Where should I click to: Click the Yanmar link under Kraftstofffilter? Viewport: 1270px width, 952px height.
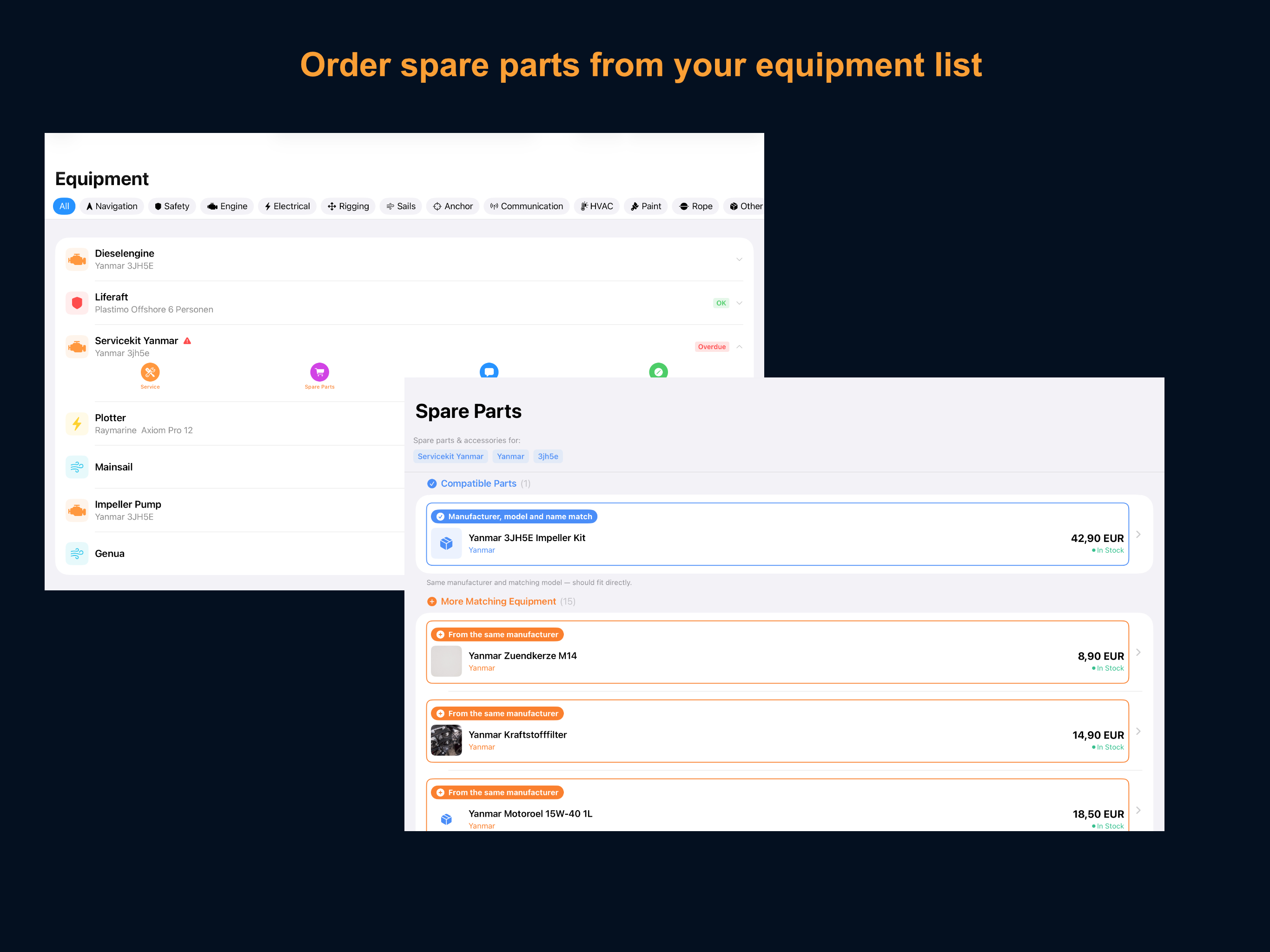point(482,747)
